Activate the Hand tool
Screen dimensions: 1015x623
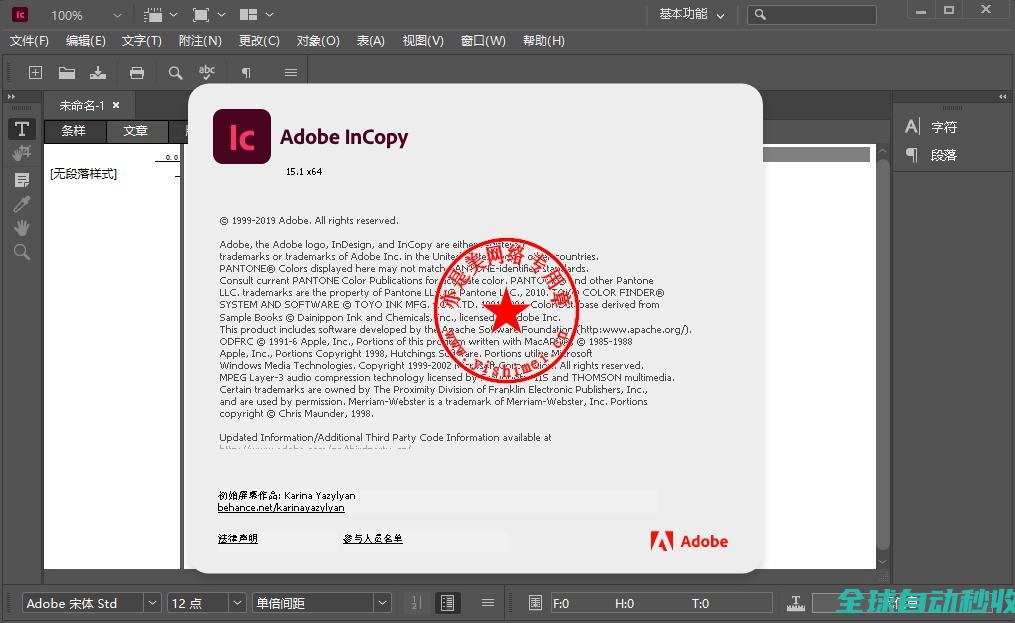pos(21,228)
